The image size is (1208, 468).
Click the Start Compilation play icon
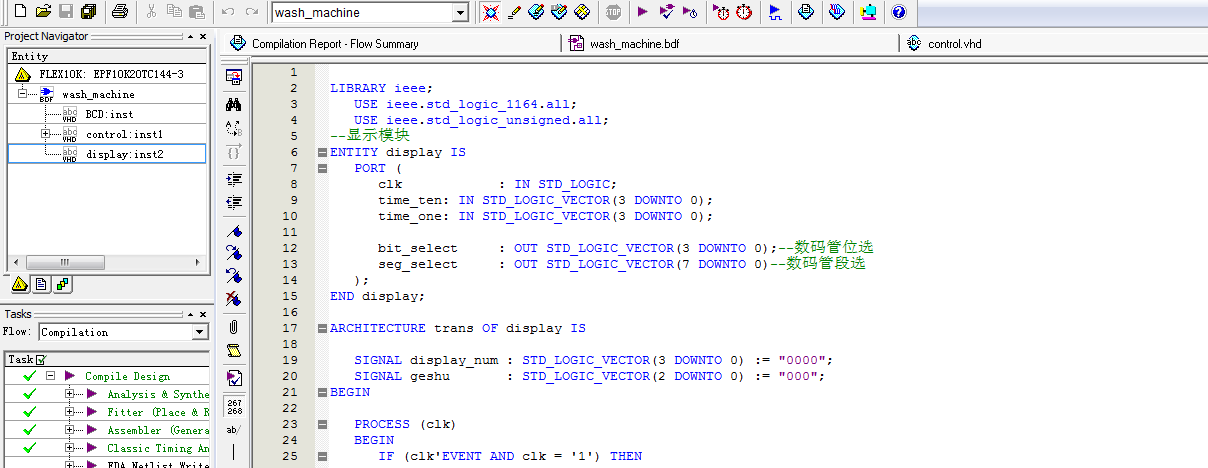[642, 12]
